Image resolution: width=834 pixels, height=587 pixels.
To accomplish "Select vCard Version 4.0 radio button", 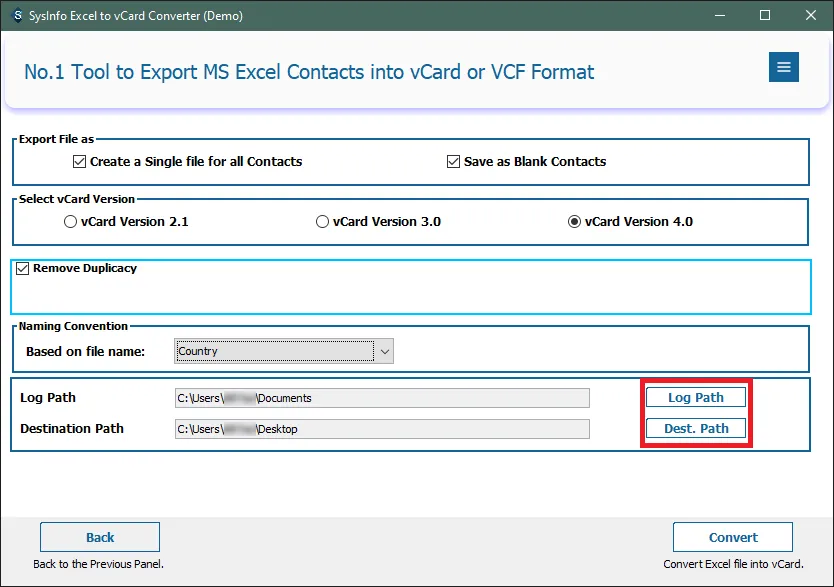I will (574, 222).
